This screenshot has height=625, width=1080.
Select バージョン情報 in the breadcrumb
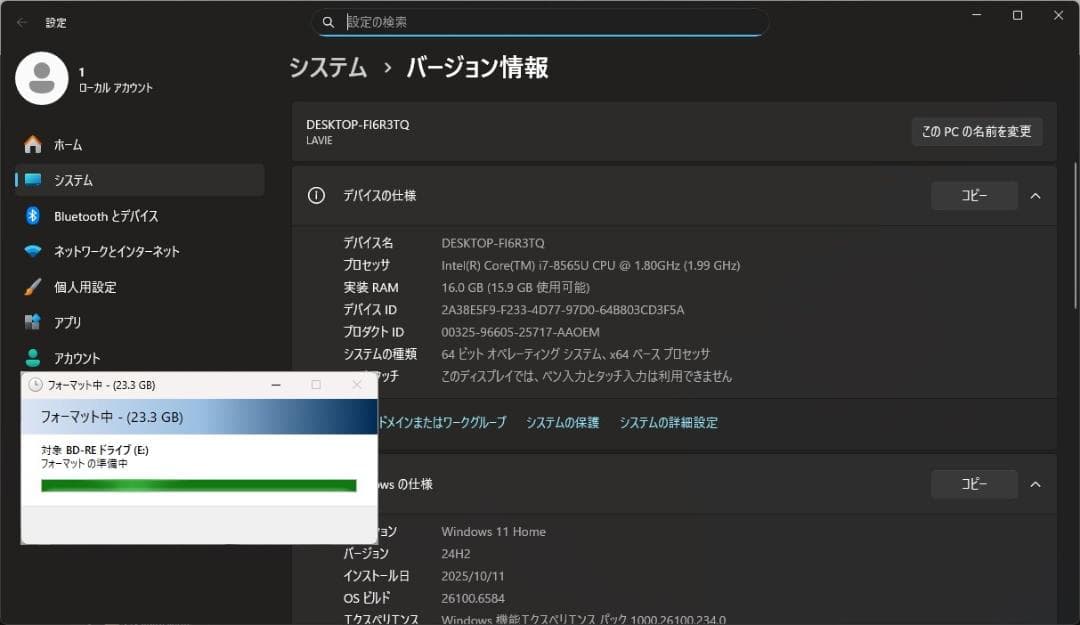pos(476,68)
